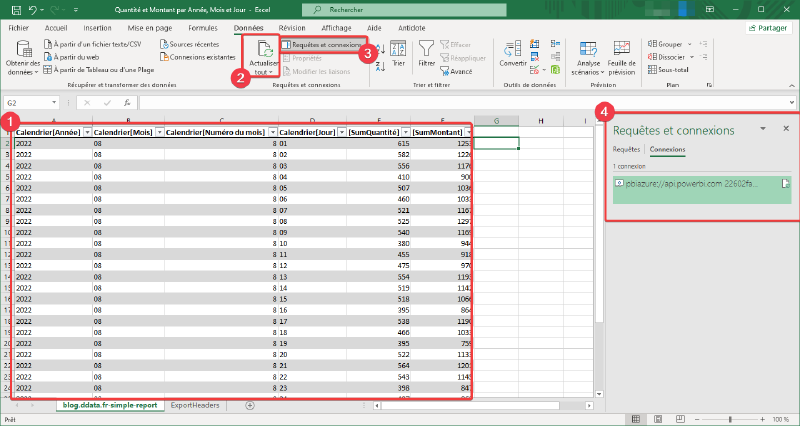The width and height of the screenshot is (800, 426).
Task: Click the Supprimer les doublons icon
Action: 535,57
